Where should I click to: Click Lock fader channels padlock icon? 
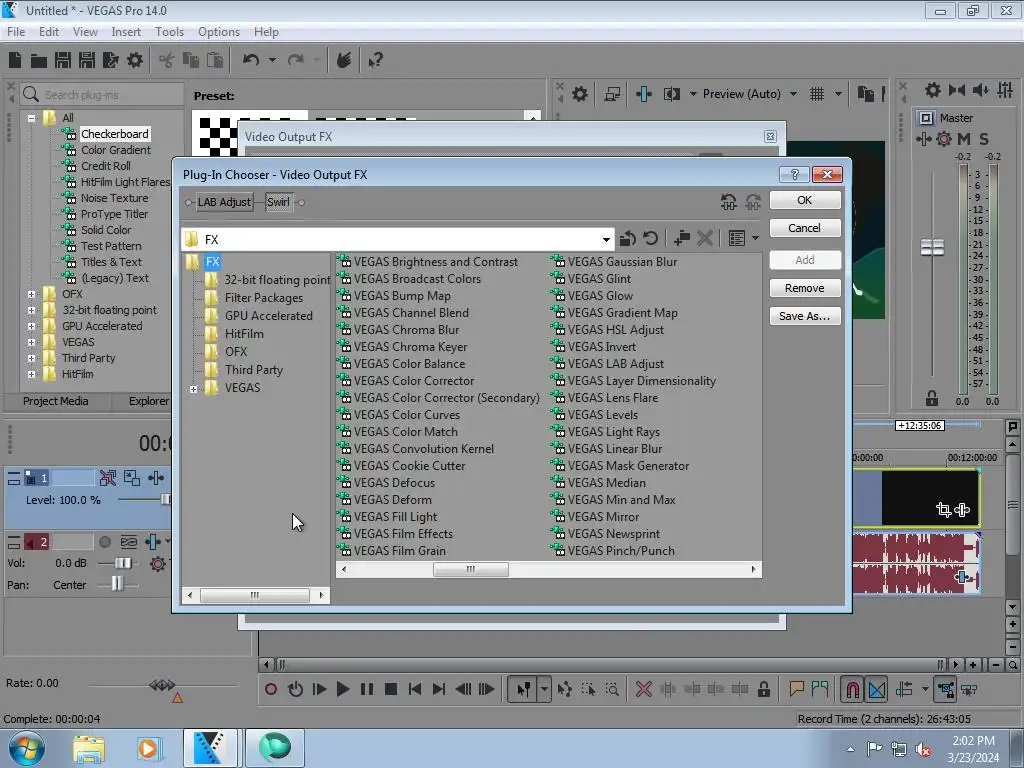pos(932,398)
